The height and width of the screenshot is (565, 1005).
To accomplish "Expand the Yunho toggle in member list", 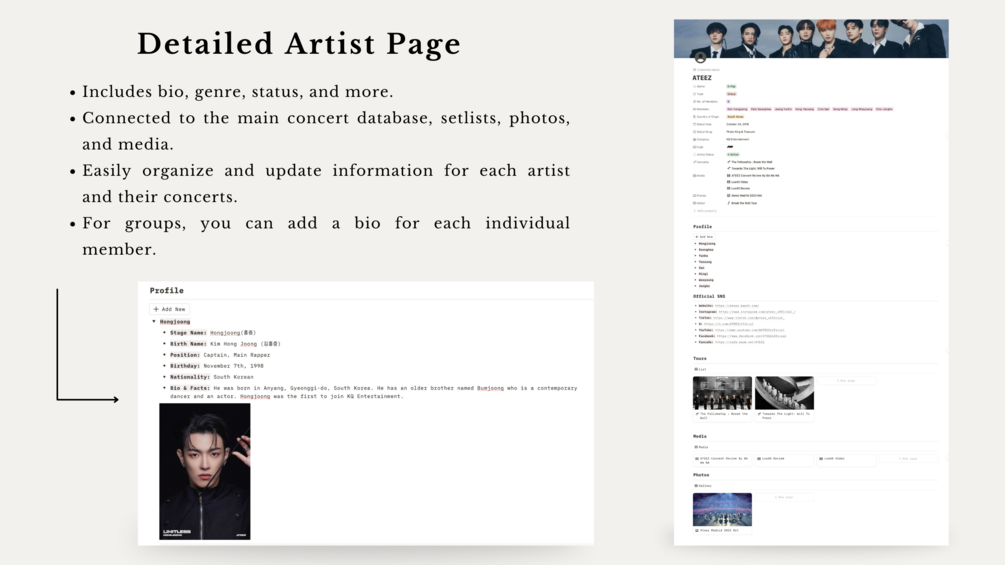I will point(695,256).
